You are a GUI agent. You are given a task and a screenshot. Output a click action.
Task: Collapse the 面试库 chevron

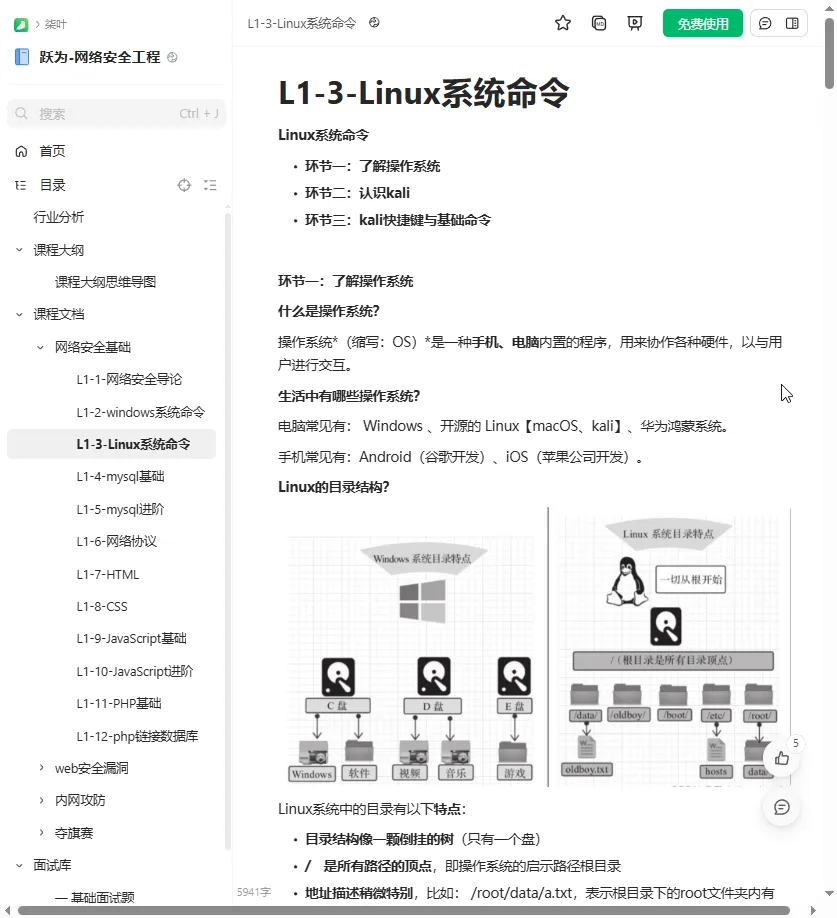point(19,865)
